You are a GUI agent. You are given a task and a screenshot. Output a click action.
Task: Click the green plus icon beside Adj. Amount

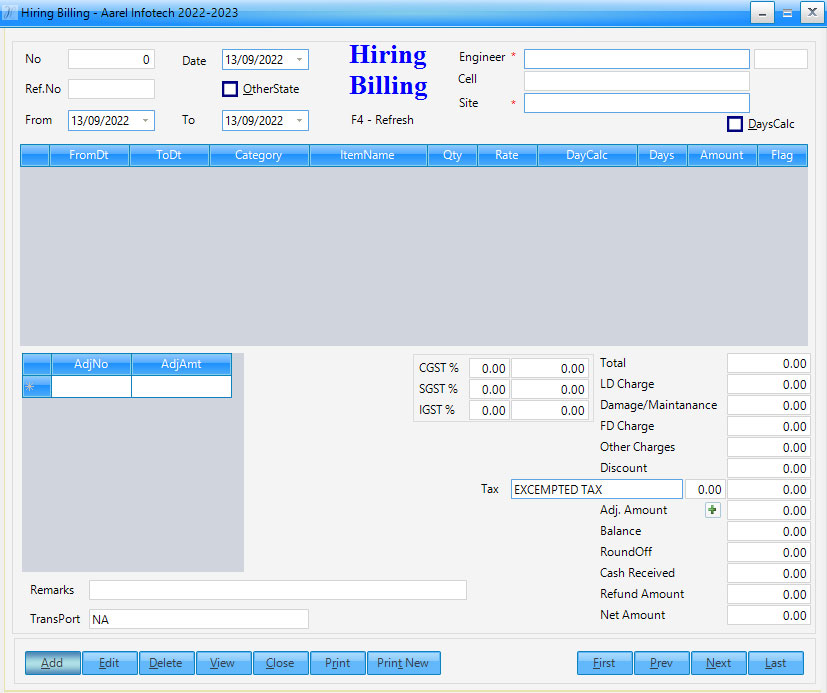pos(712,510)
